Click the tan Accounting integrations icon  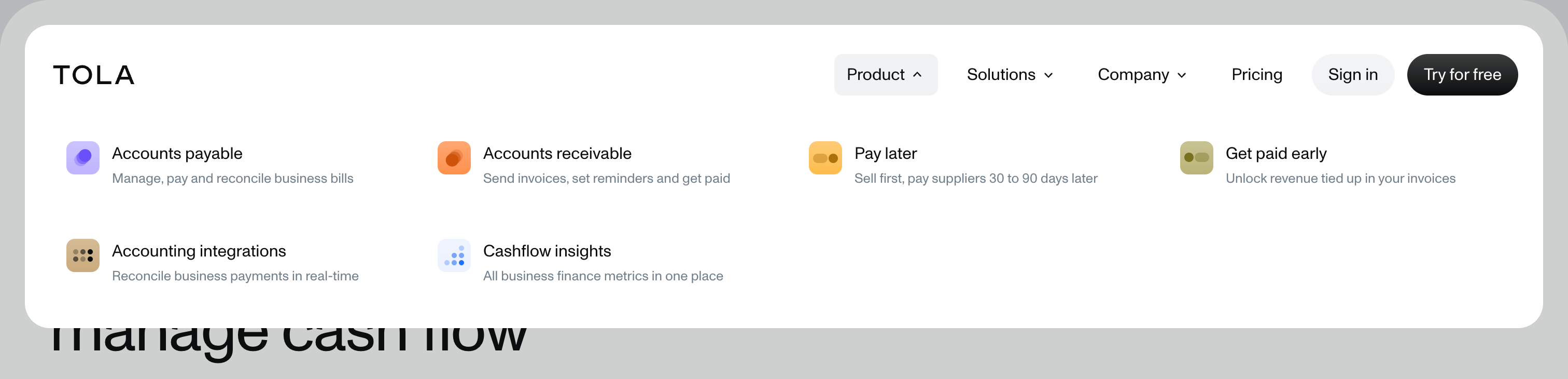(x=83, y=255)
